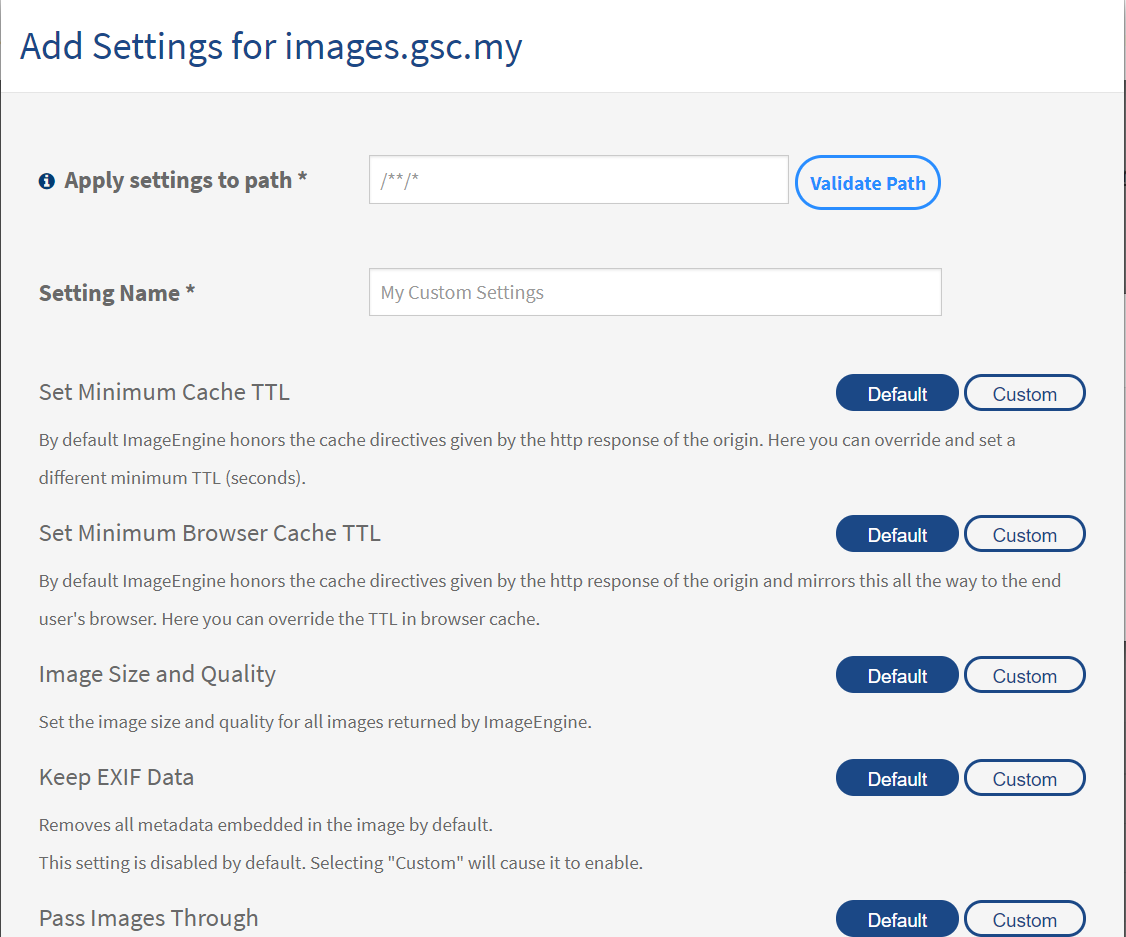This screenshot has height=937, width=1126.
Task: Click the Set Minimum Browser Cache TTL heading
Action: coord(210,533)
